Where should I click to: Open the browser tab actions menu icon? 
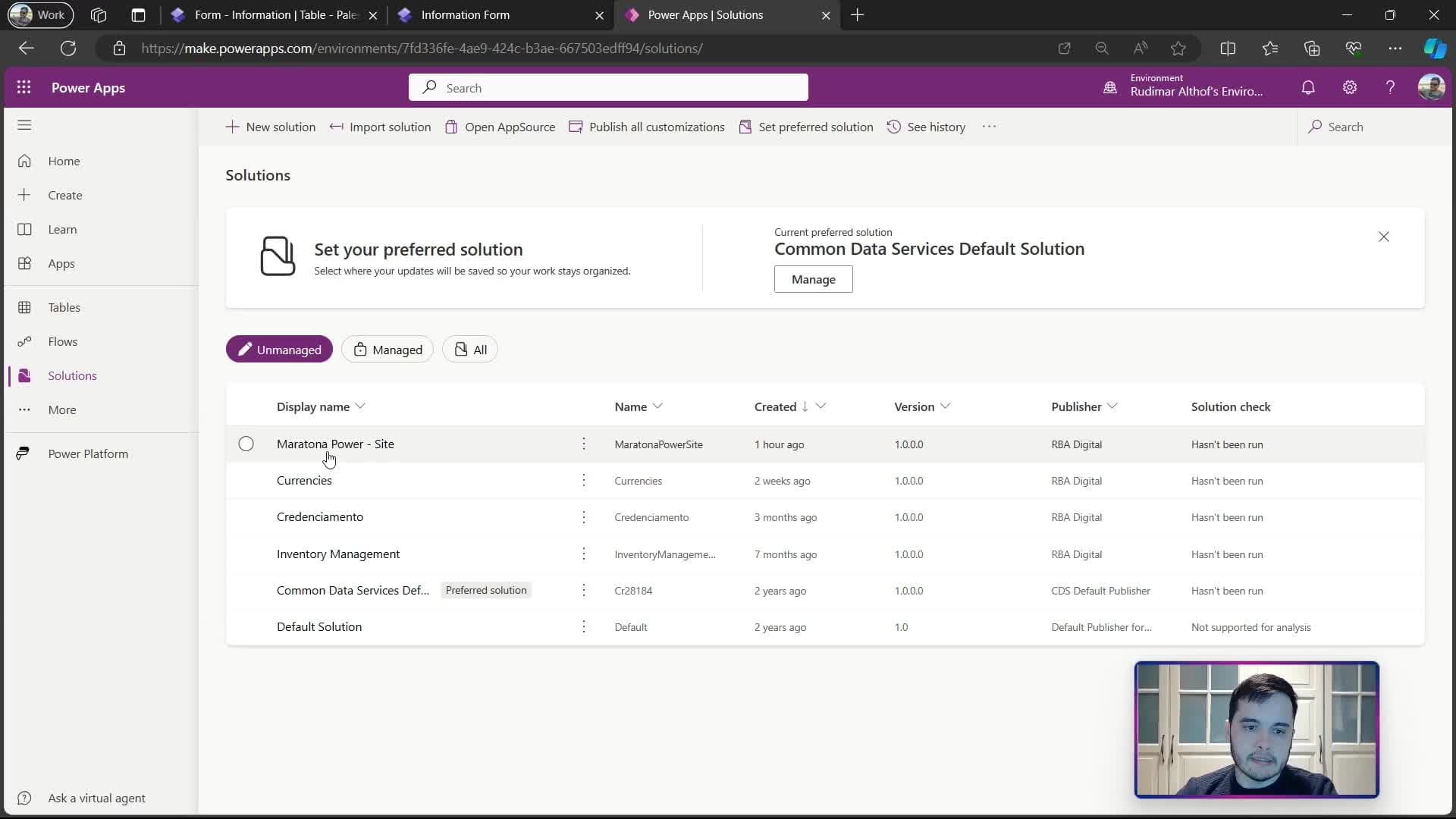pos(138,15)
